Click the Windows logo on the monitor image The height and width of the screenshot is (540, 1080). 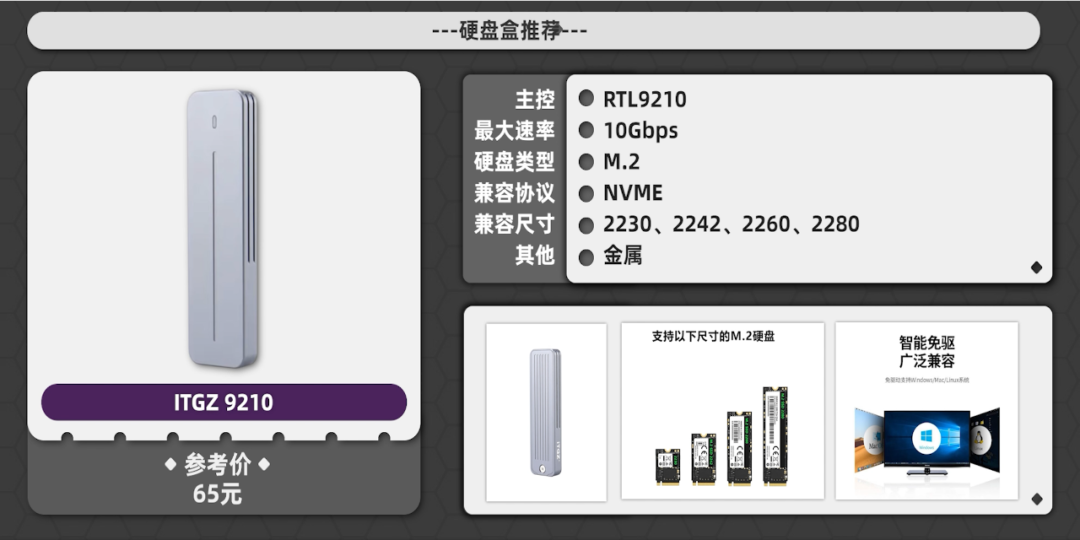926,439
